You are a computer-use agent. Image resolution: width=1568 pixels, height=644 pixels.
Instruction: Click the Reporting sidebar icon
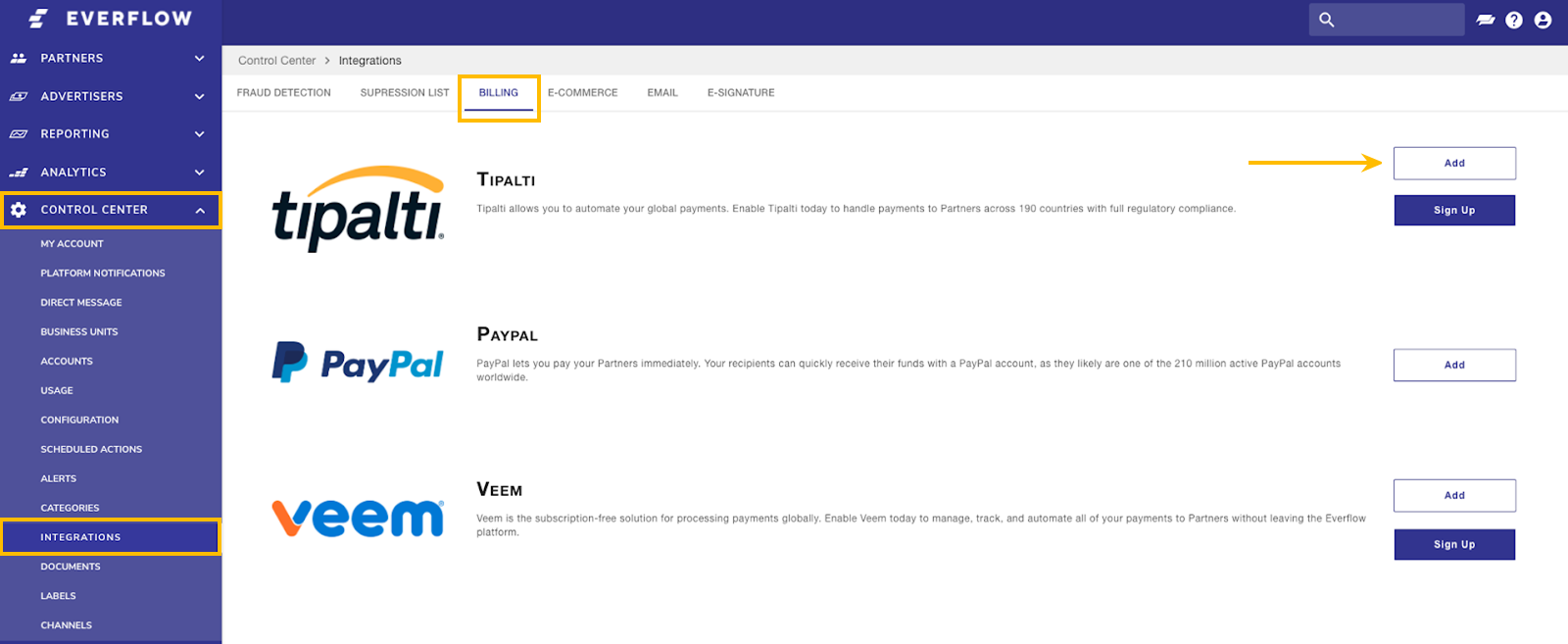tap(18, 134)
